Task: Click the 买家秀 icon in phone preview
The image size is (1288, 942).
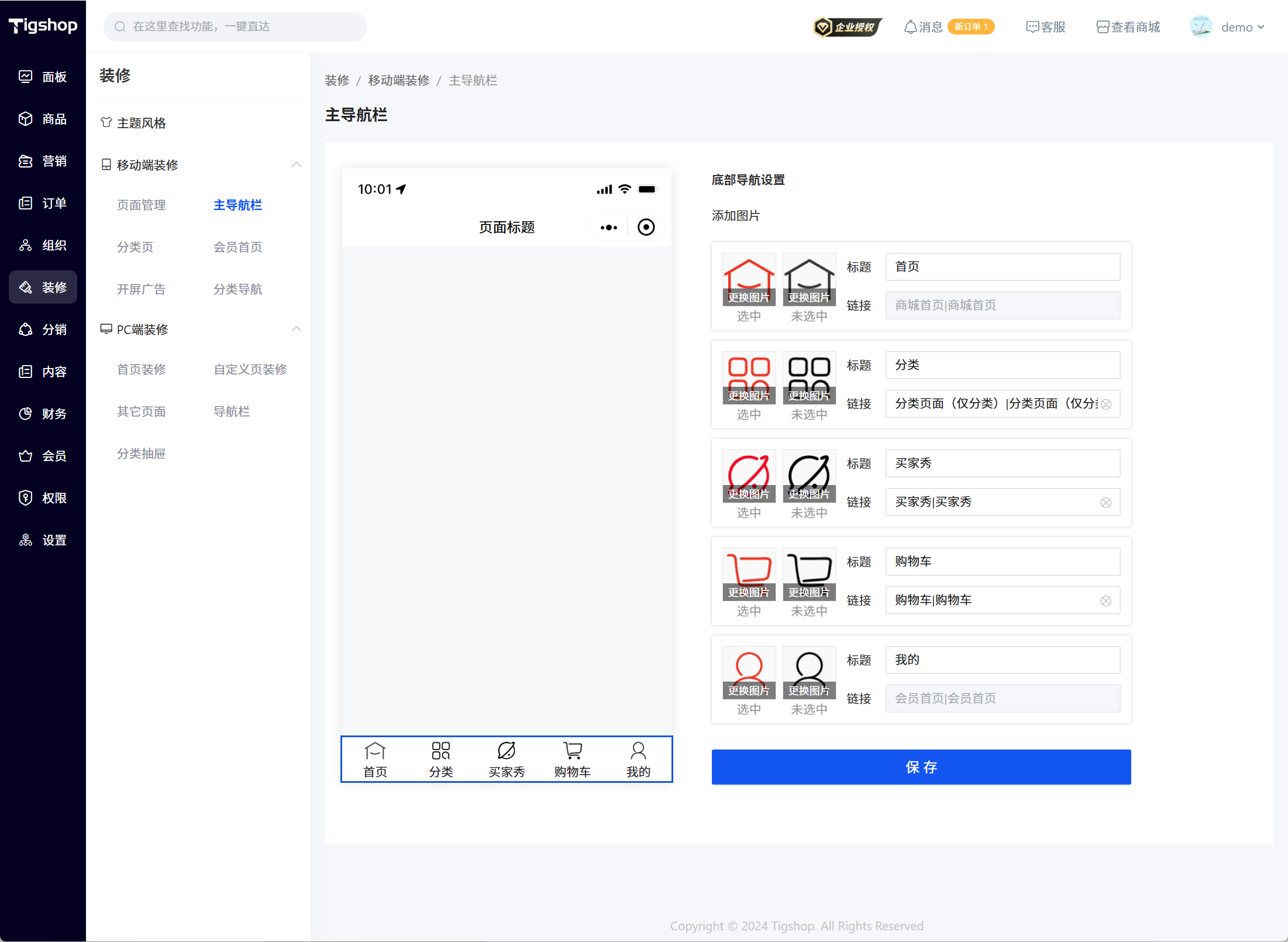Action: pos(507,751)
